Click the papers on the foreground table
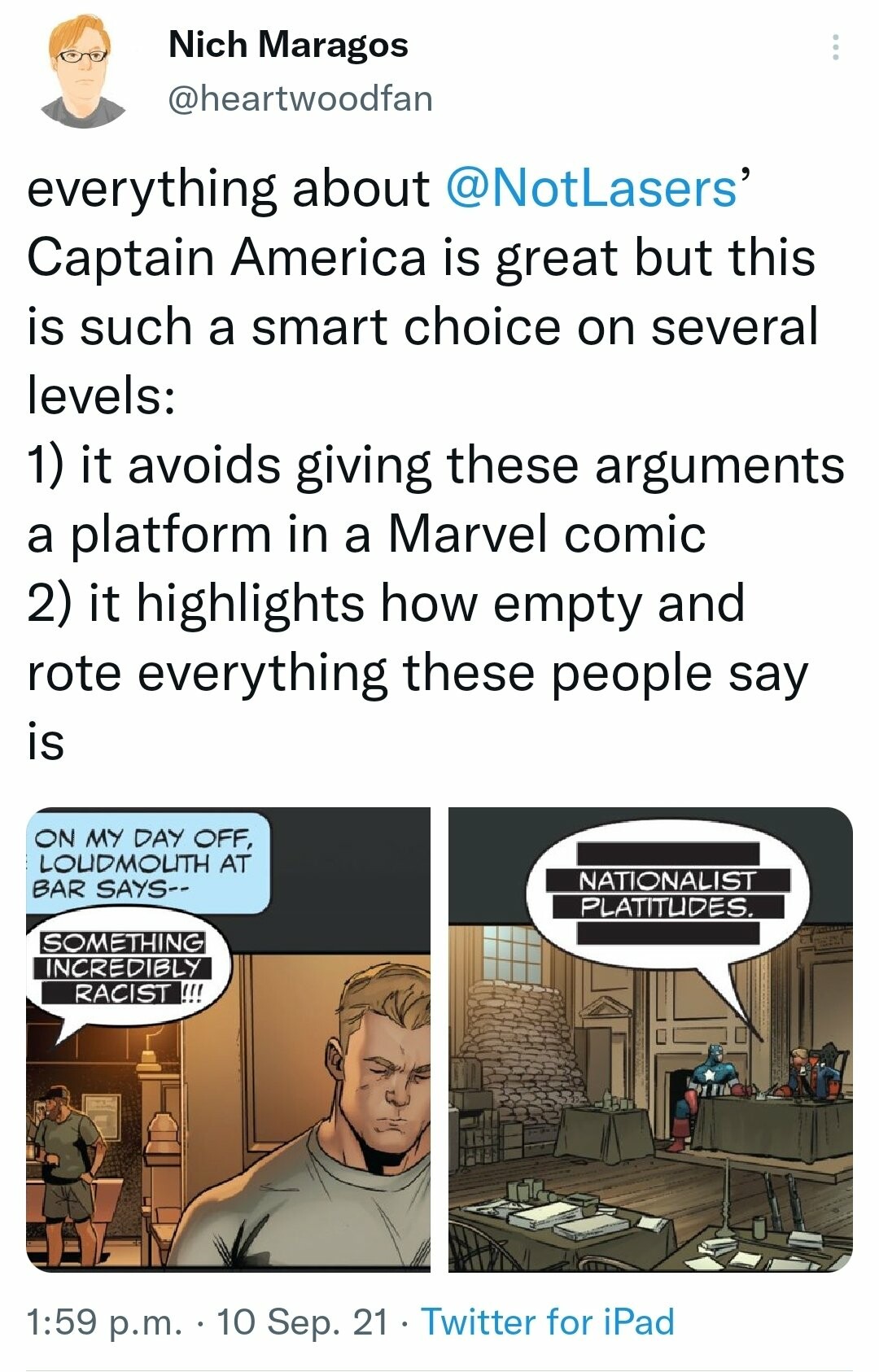The image size is (879, 1372). tap(549, 1208)
